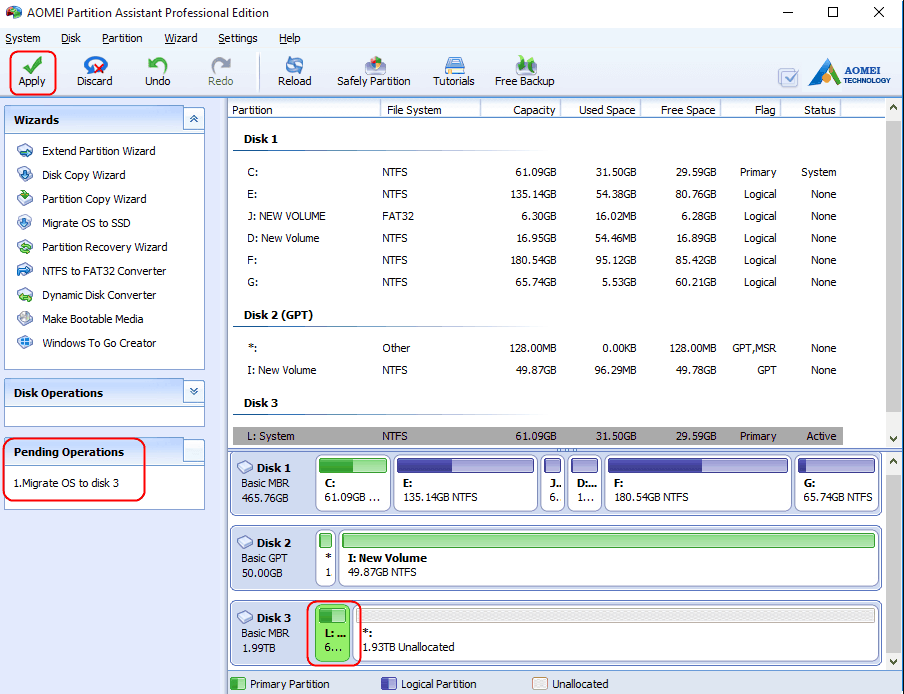
Task: Apply the pending operations
Action: [x=32, y=72]
